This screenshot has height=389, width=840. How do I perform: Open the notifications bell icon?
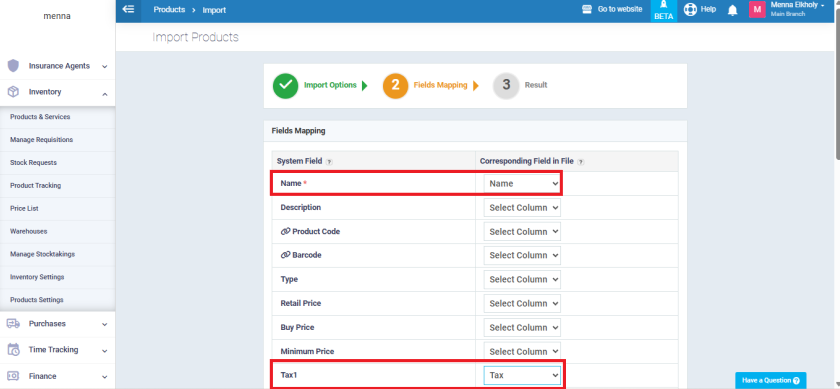pyautogui.click(x=732, y=10)
